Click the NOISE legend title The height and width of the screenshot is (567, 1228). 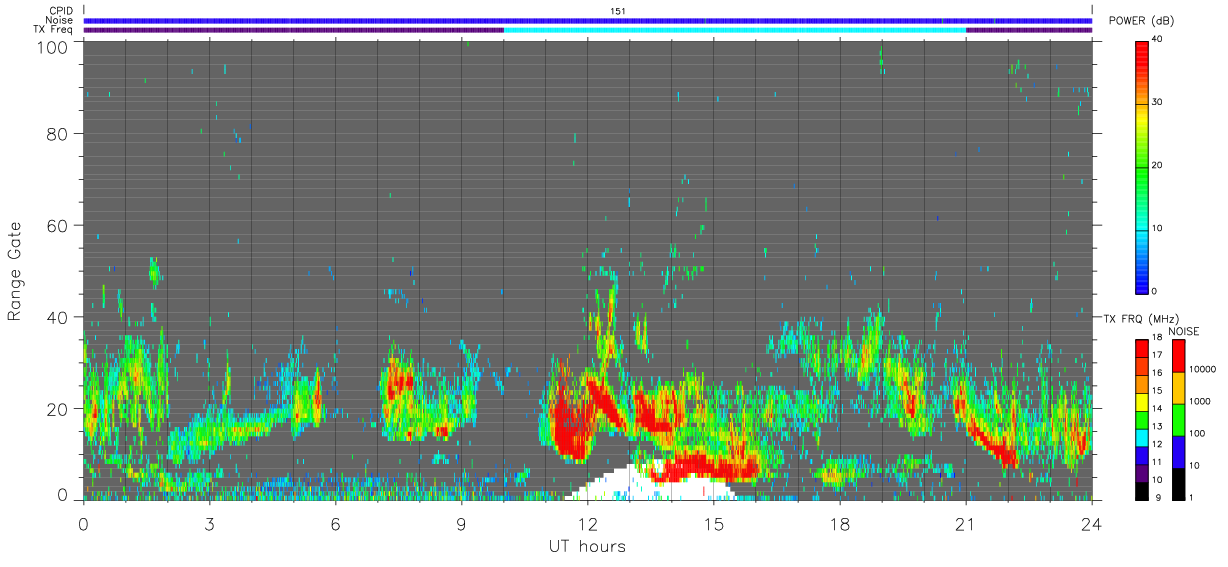(1182, 331)
